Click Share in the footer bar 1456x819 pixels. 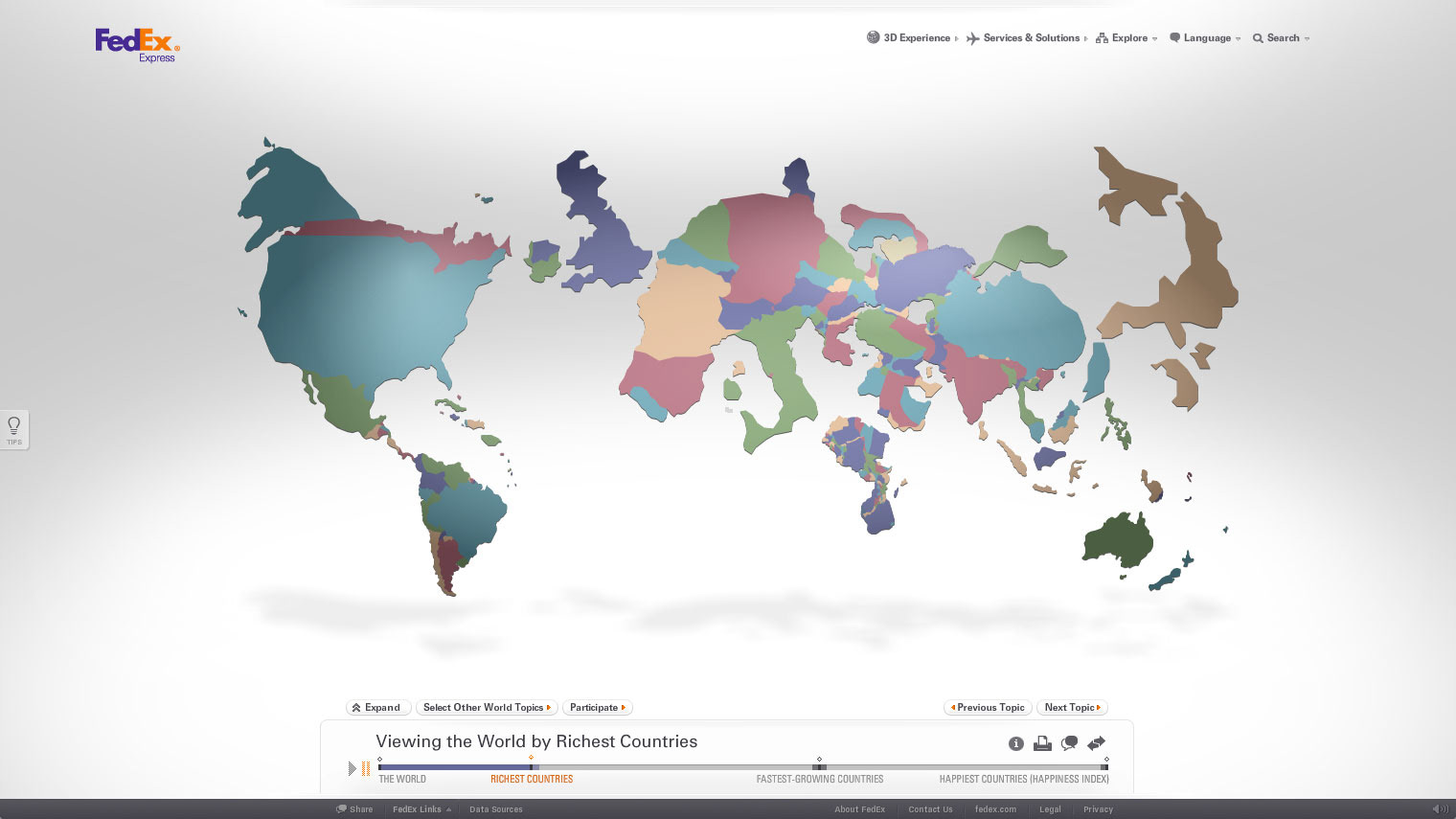354,809
